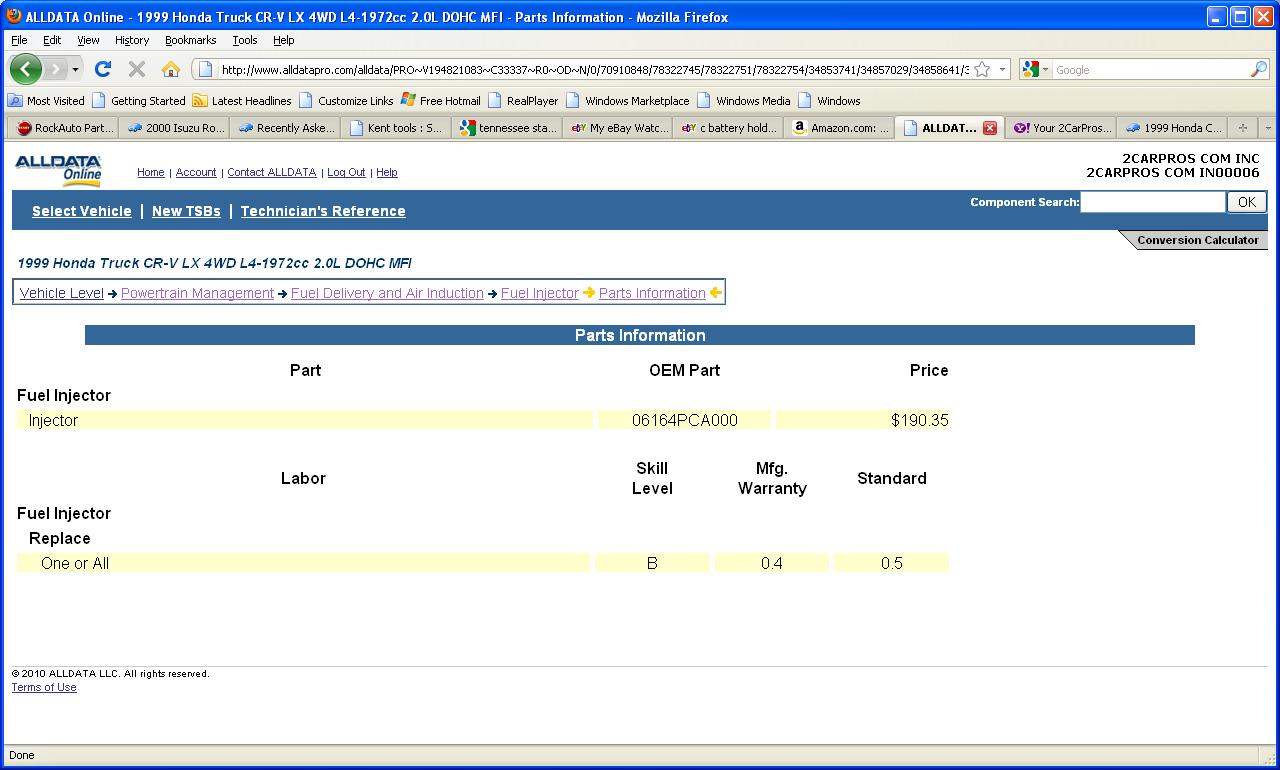Screen dimensions: 1280x770
Task: Click the ALLDATA Home link
Action: 151,173
